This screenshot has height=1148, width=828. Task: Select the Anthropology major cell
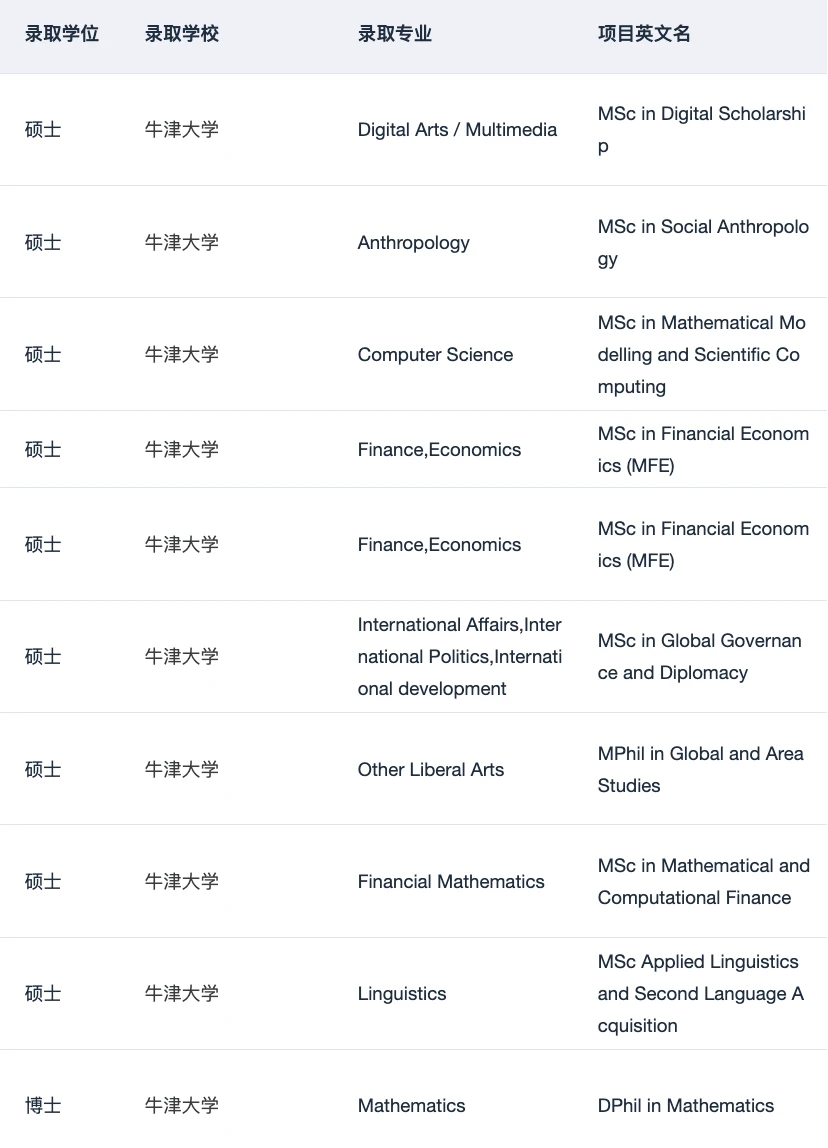[x=414, y=242]
